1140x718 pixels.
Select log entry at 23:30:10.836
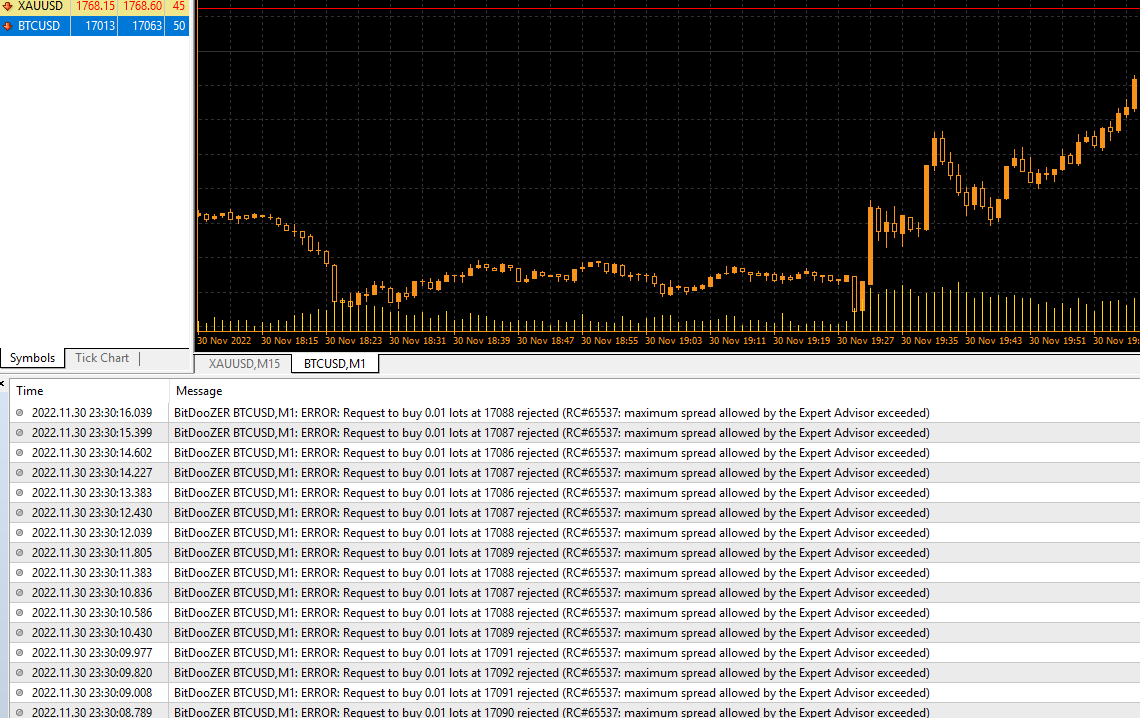[x=574, y=593]
